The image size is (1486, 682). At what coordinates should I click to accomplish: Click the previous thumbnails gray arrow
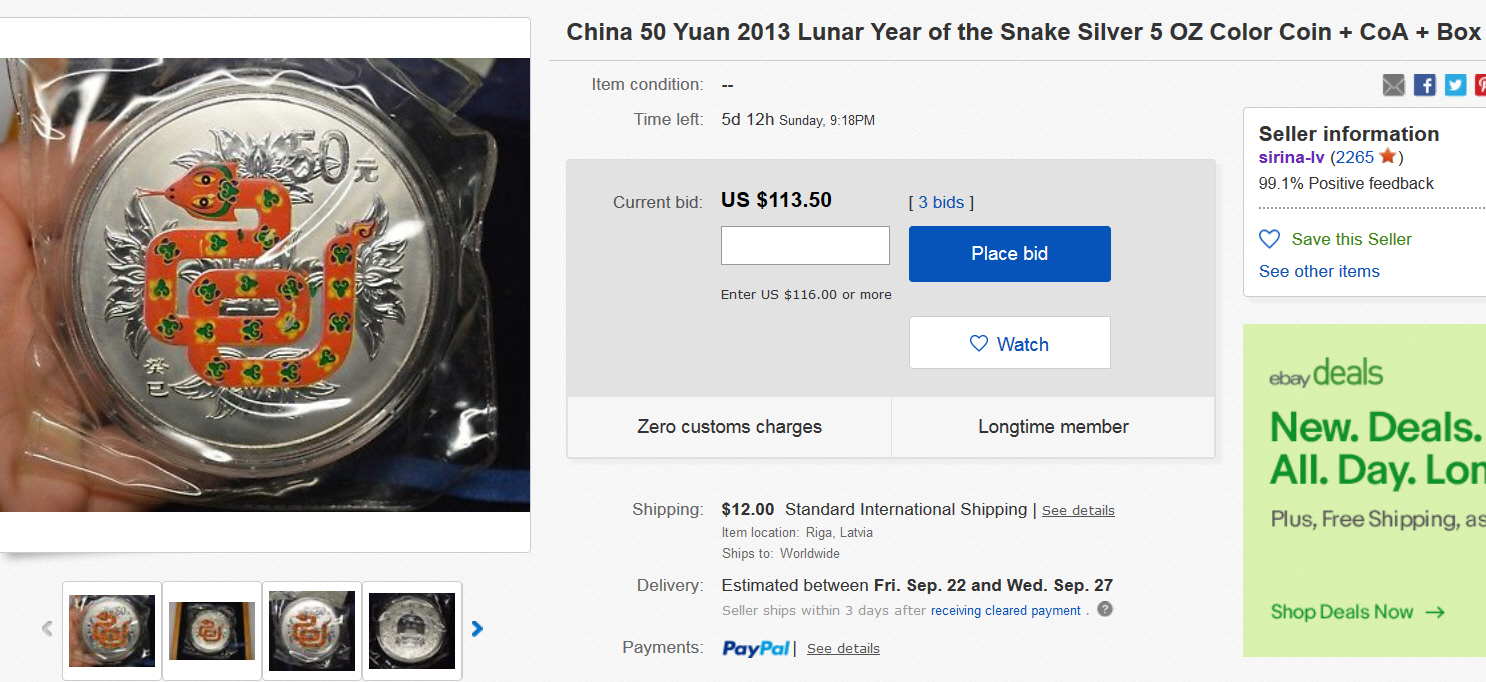click(47, 629)
